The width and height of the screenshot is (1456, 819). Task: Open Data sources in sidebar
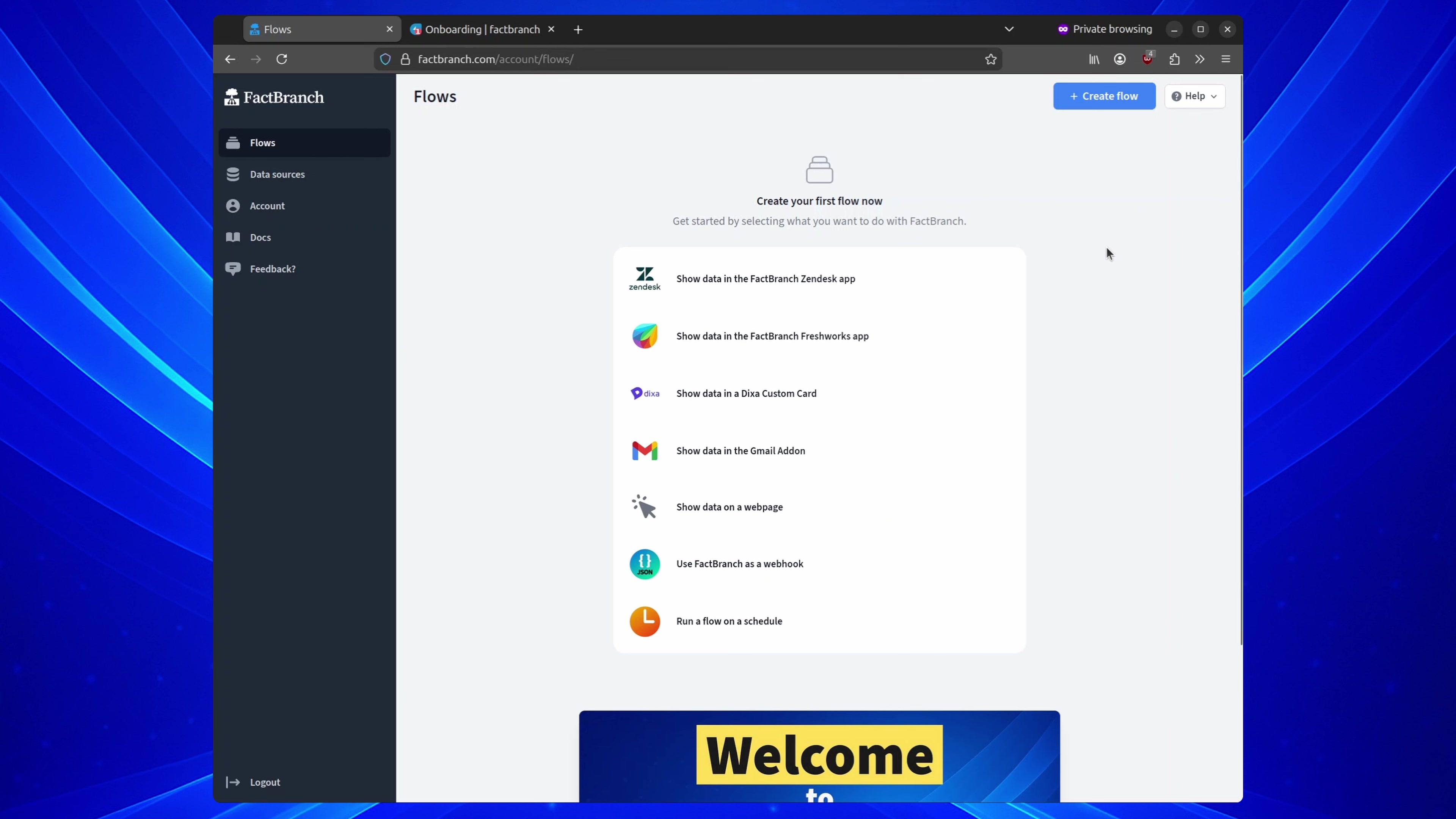277,175
